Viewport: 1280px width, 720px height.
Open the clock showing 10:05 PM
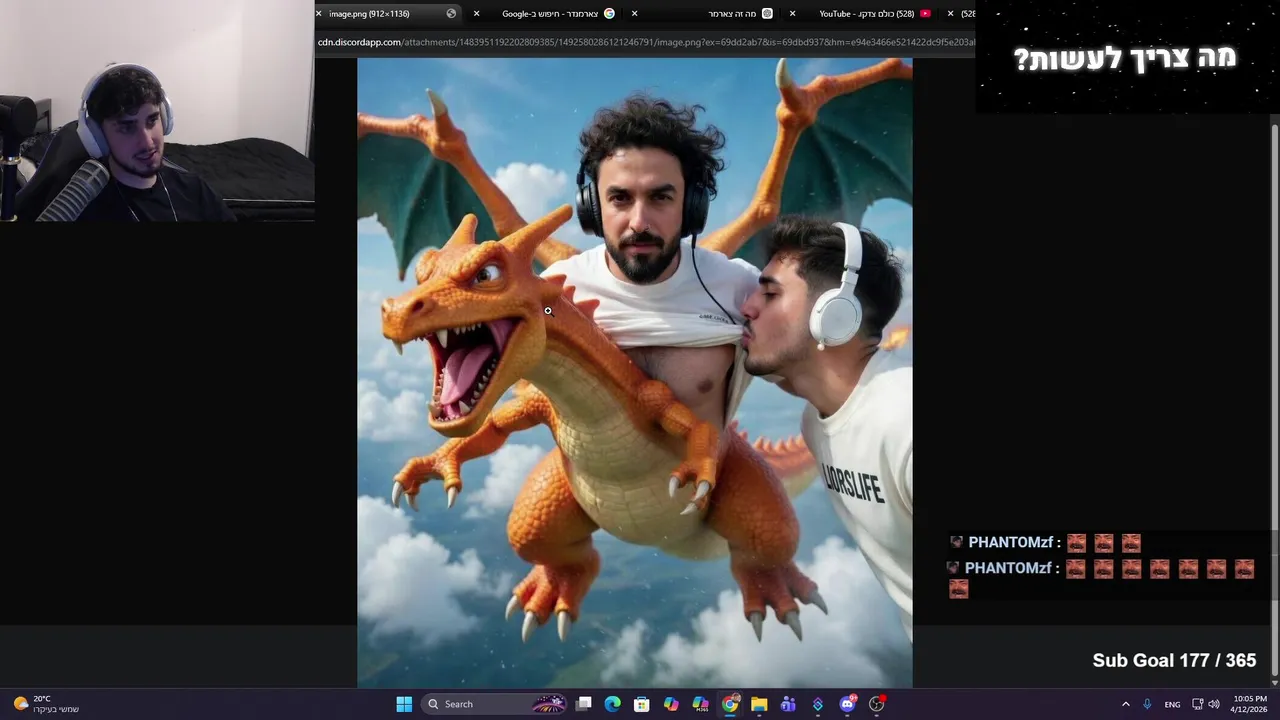(x=1249, y=704)
